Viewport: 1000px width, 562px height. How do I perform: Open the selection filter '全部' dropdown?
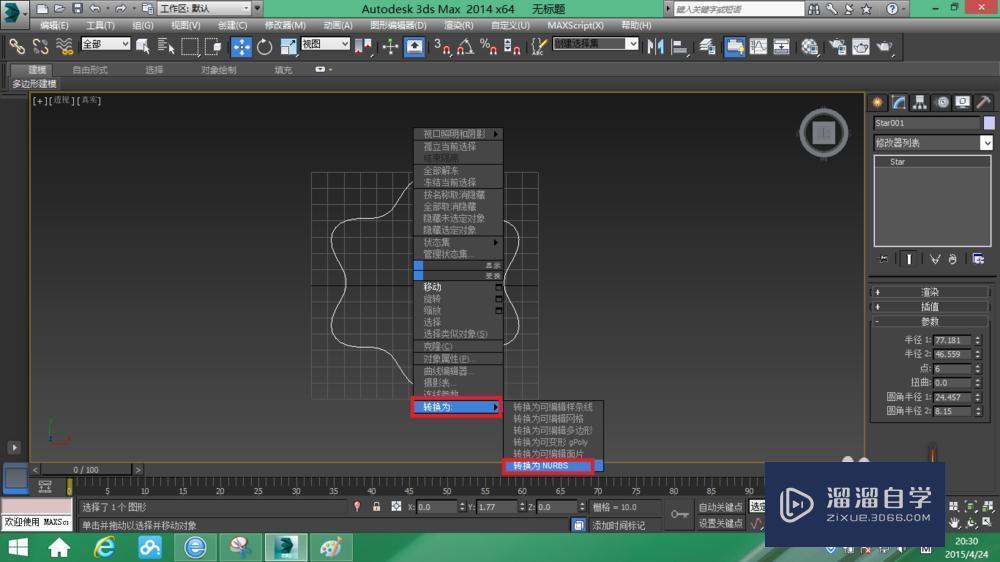(x=105, y=43)
